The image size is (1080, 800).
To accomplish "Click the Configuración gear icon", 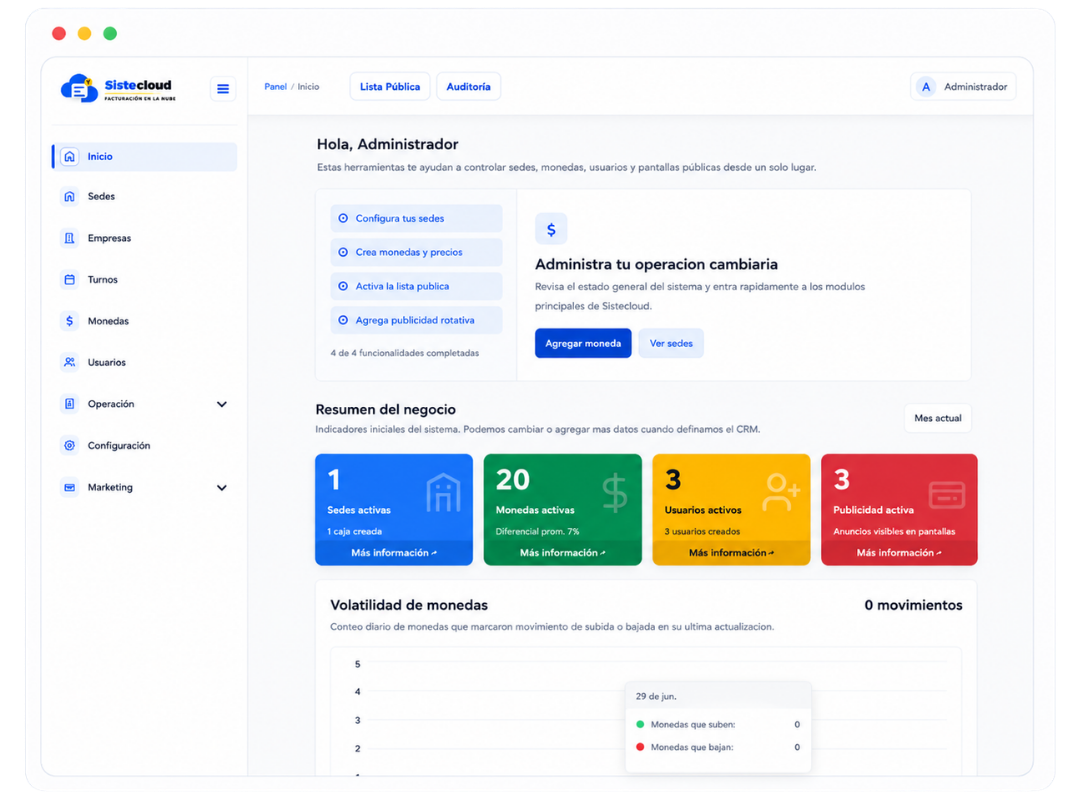I will point(70,446).
